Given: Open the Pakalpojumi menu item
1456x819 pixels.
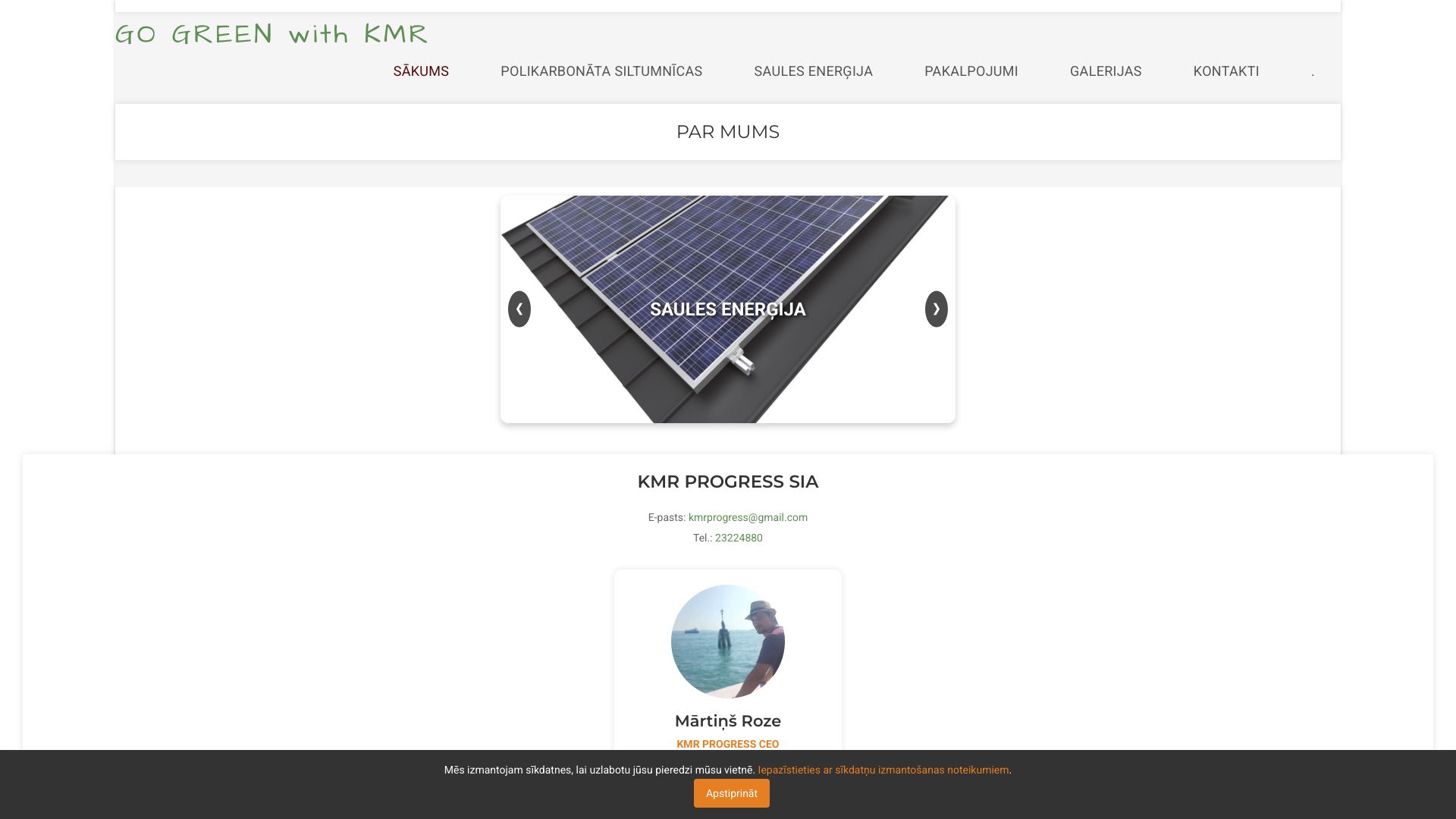Looking at the screenshot, I should point(971,71).
